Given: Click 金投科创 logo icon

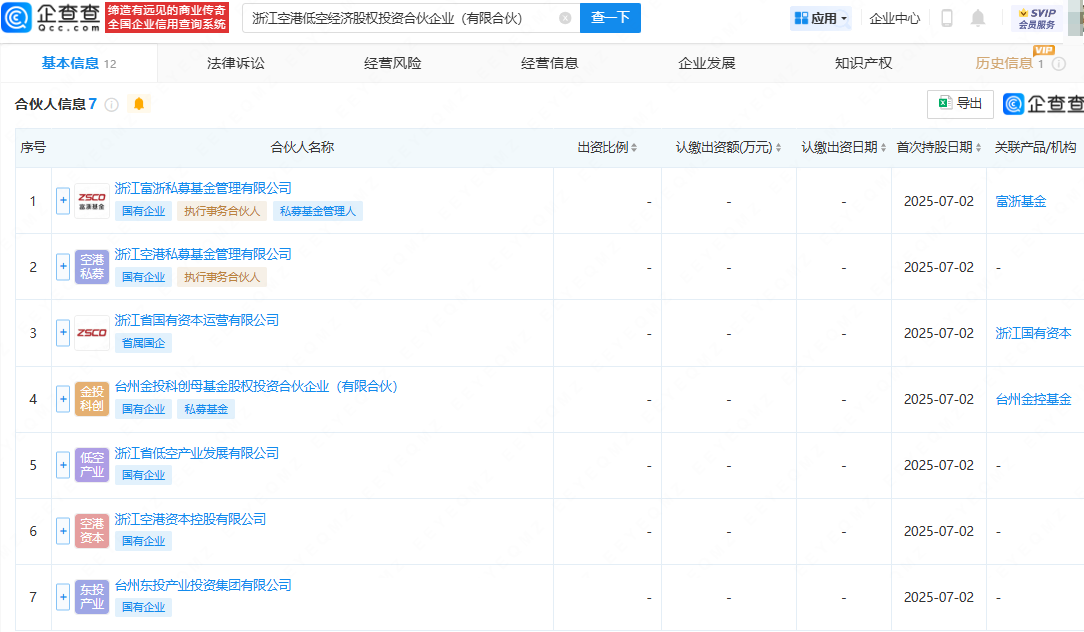Looking at the screenshot, I should pyautogui.click(x=92, y=399).
